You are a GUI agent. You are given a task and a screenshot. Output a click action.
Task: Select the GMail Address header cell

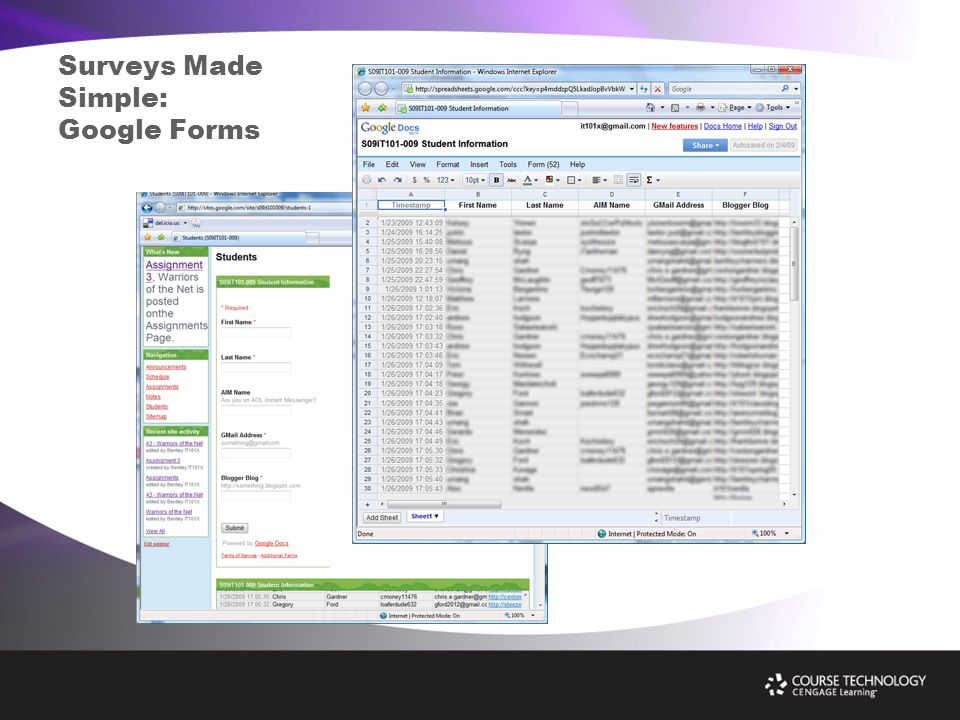click(x=678, y=205)
